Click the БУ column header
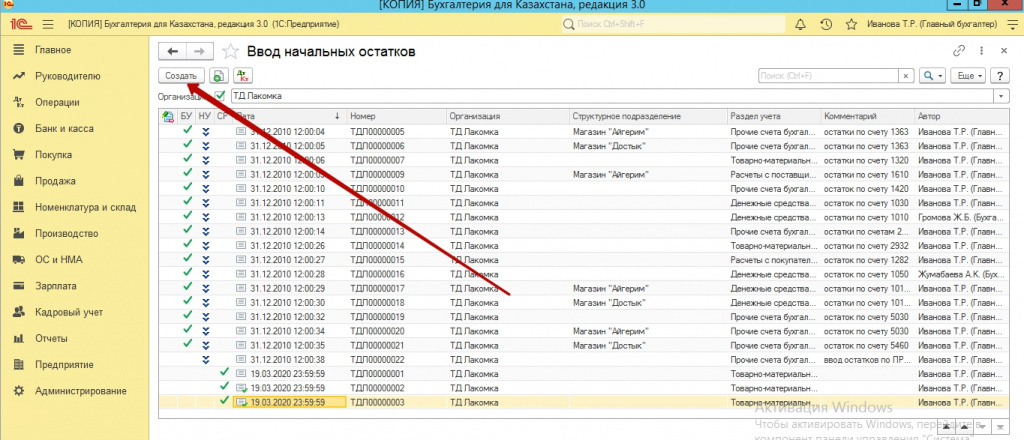 (187, 116)
